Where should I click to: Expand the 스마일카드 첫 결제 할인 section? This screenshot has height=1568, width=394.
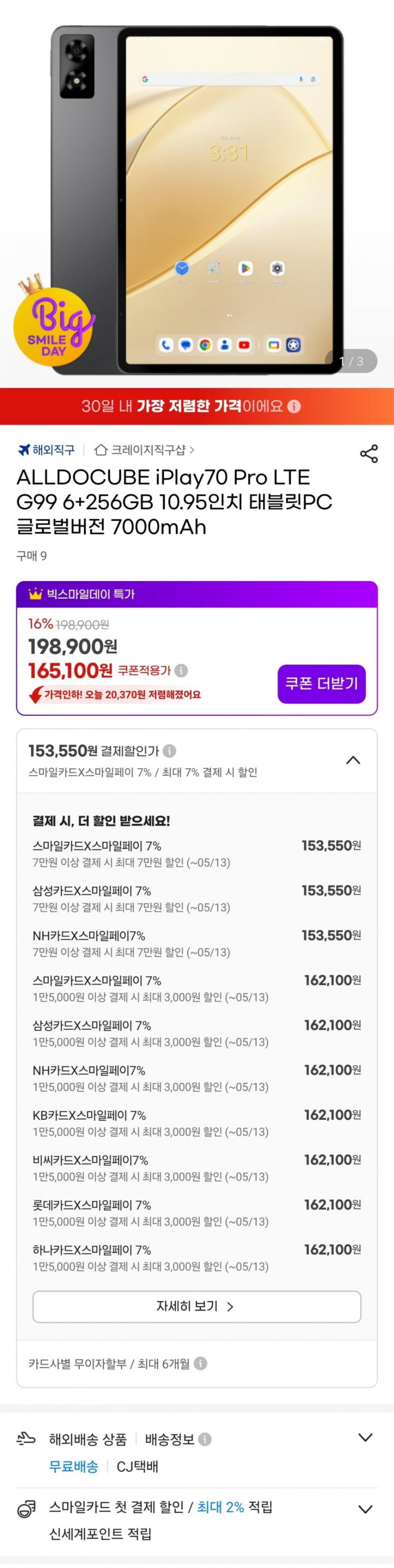click(365, 1510)
